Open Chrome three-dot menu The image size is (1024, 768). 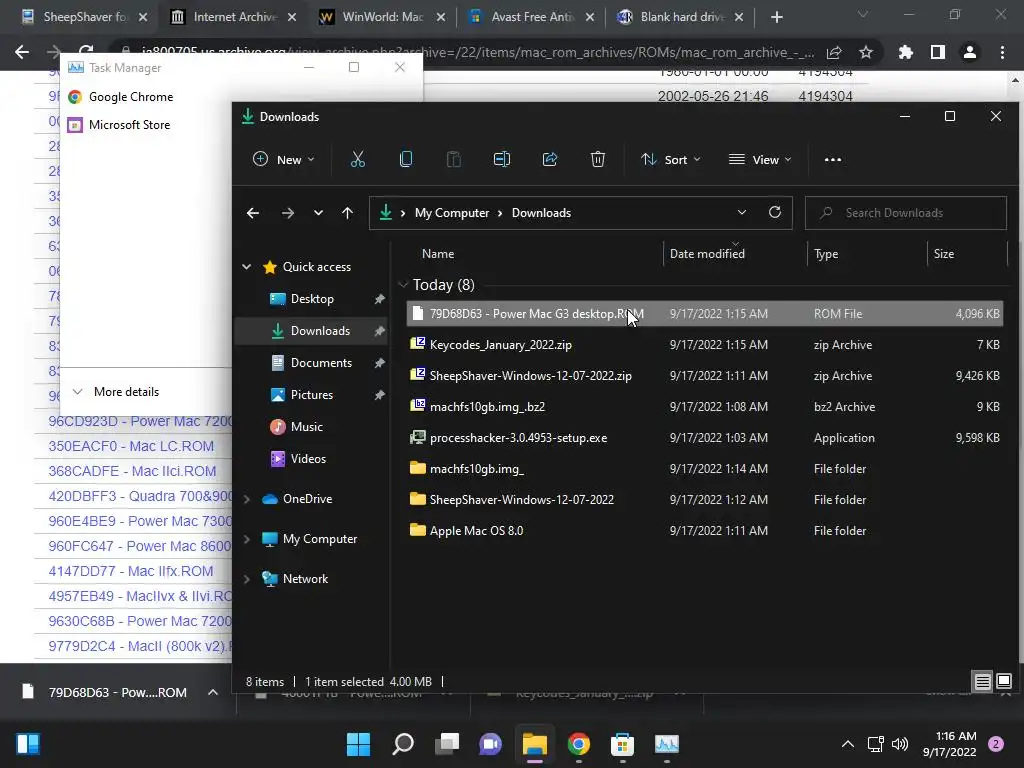coord(1002,52)
